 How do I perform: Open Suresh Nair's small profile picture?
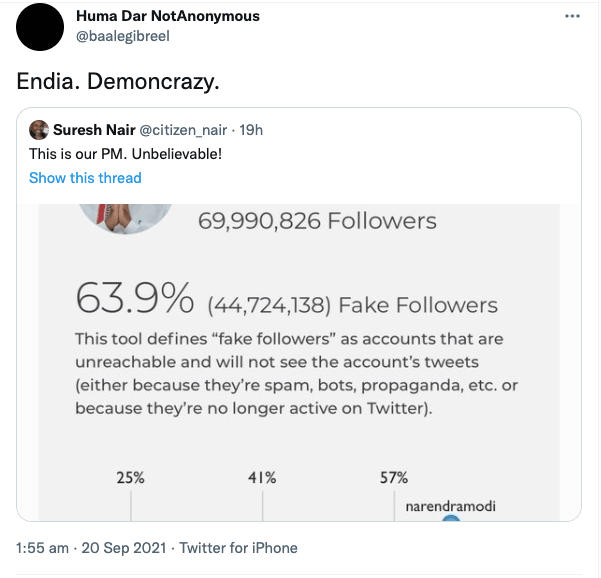tap(39, 130)
